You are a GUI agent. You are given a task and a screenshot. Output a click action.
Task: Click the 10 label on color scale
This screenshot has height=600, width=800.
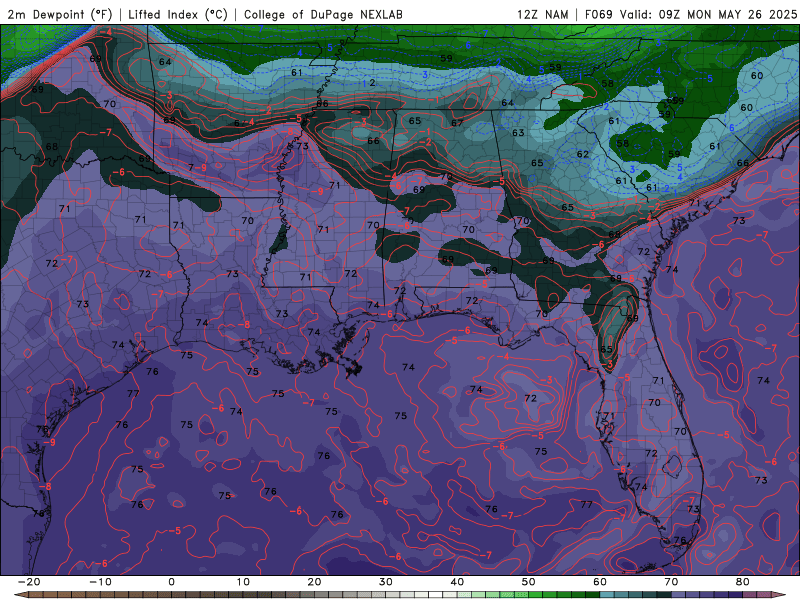click(x=243, y=582)
